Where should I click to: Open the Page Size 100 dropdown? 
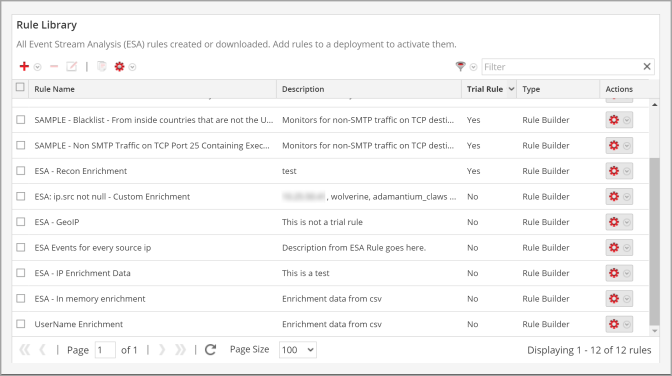[297, 350]
